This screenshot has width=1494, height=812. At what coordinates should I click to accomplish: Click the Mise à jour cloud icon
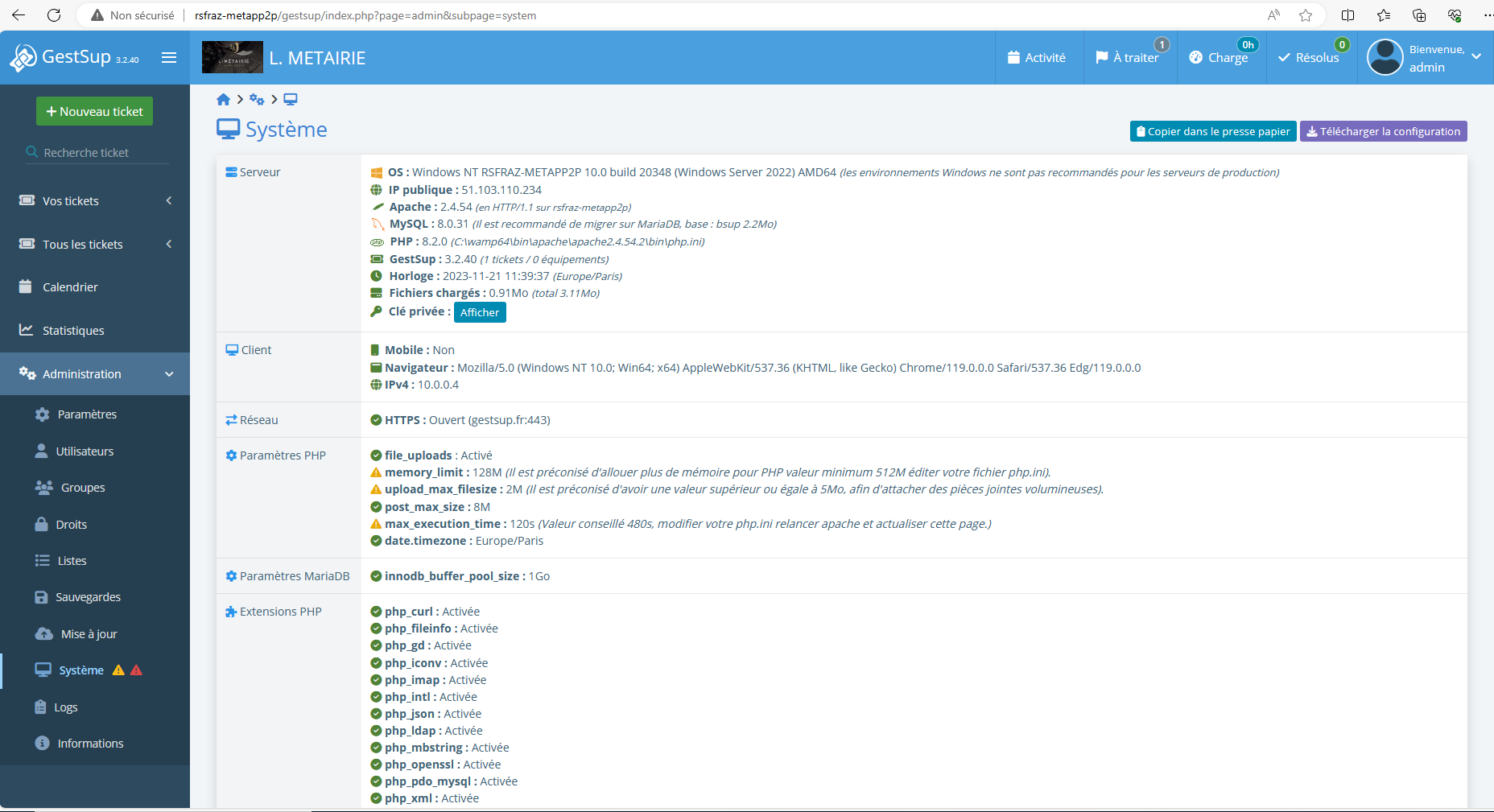coord(44,633)
